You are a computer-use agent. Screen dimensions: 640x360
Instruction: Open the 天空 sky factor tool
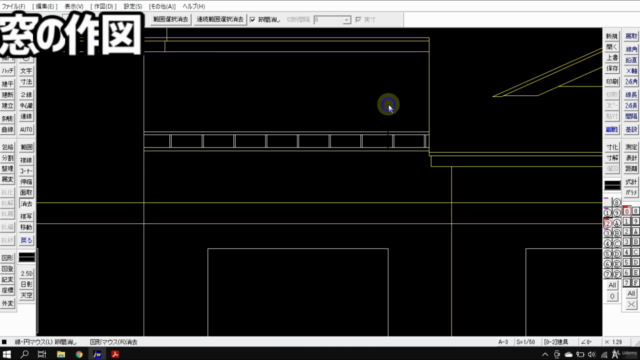pyautogui.click(x=26, y=295)
